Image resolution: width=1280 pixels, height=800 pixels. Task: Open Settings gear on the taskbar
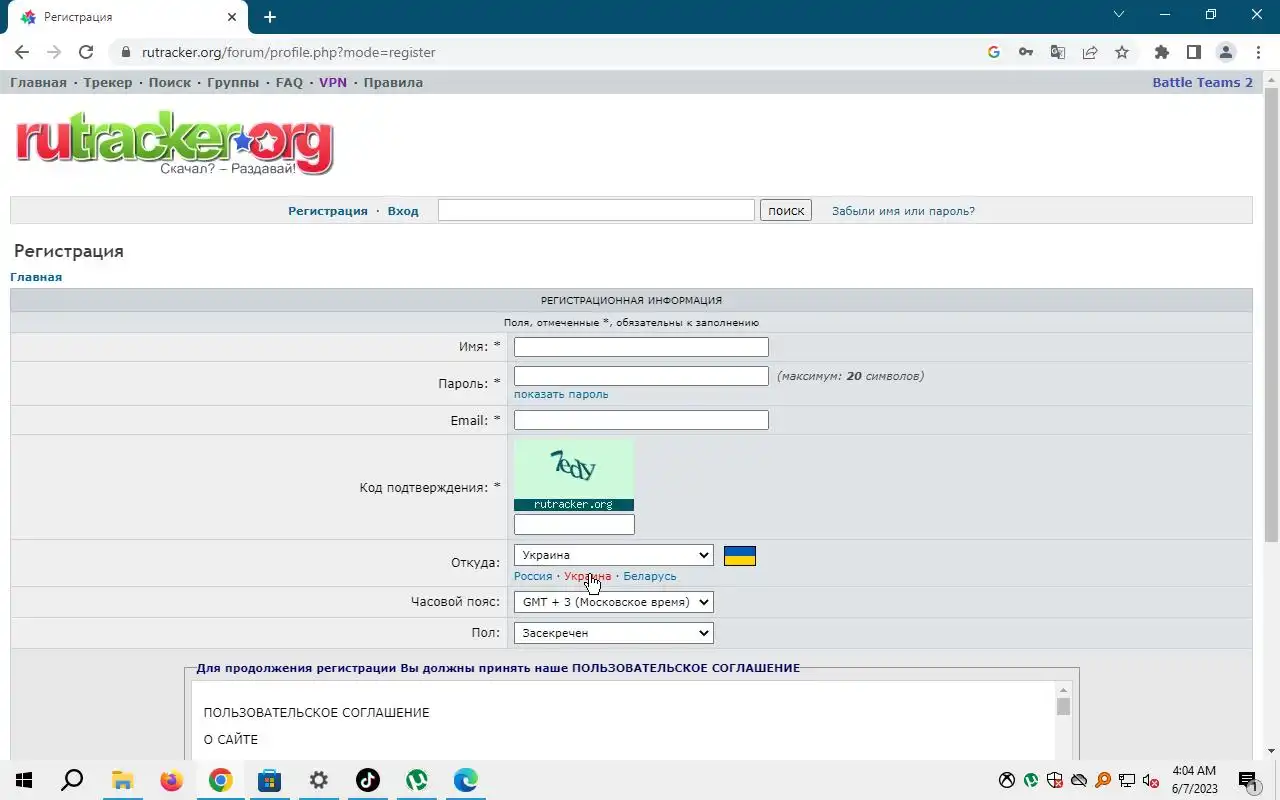[318, 780]
